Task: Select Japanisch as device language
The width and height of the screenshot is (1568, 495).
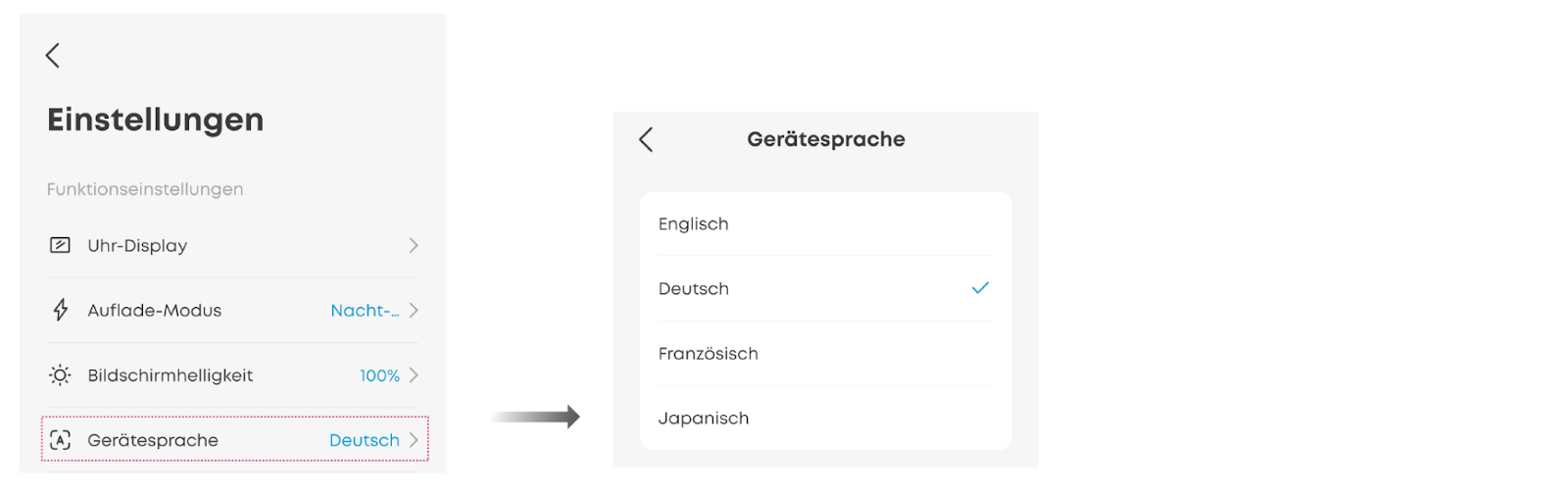Action: [x=704, y=419]
